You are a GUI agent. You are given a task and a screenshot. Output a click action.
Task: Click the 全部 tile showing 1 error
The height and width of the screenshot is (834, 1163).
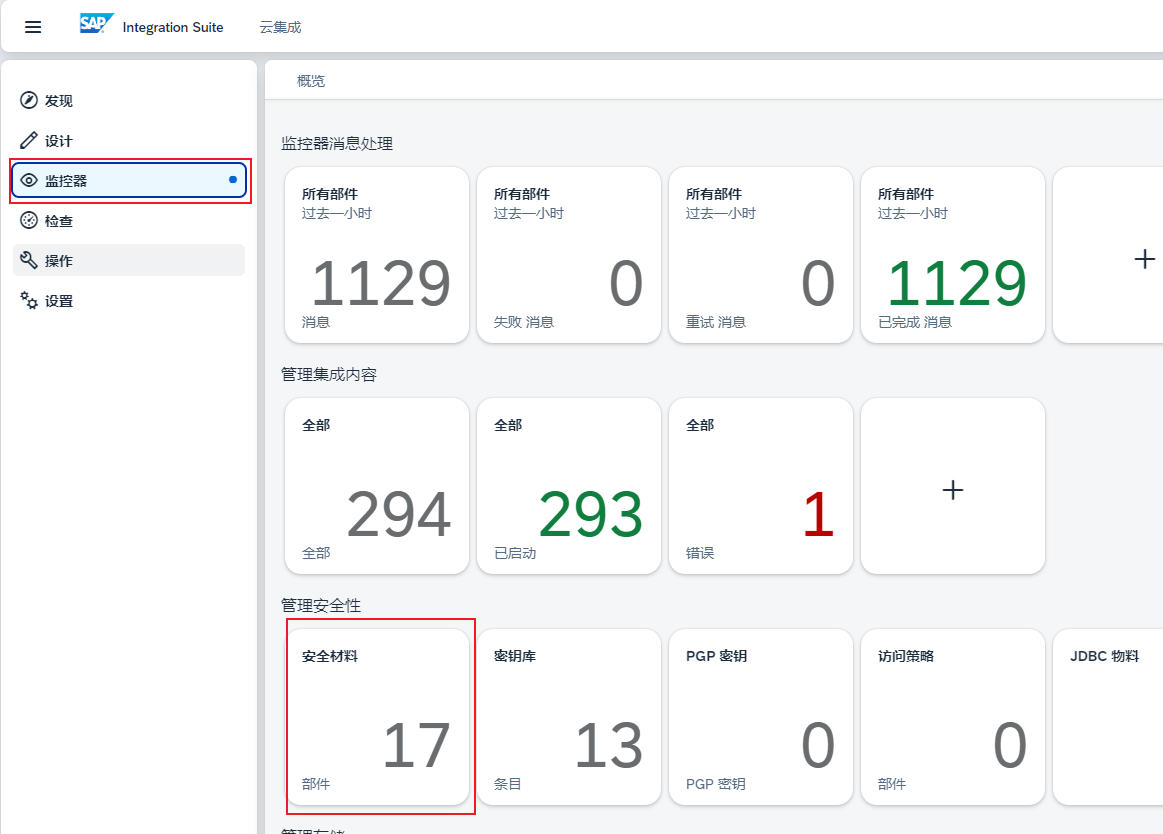[760, 485]
